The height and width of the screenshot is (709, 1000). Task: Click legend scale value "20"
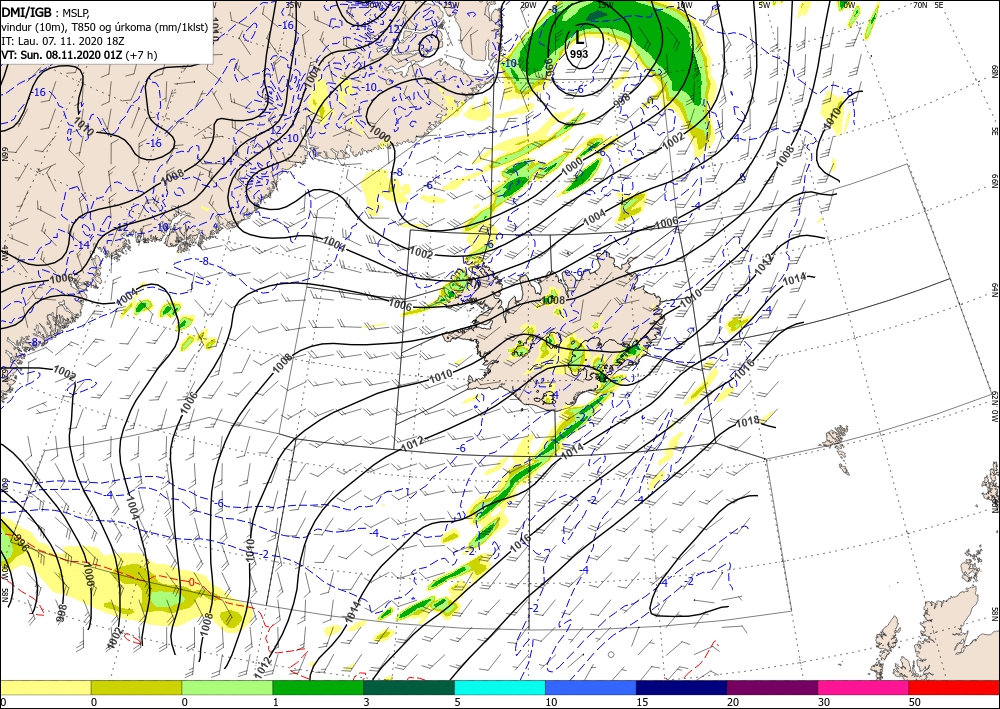733,702
